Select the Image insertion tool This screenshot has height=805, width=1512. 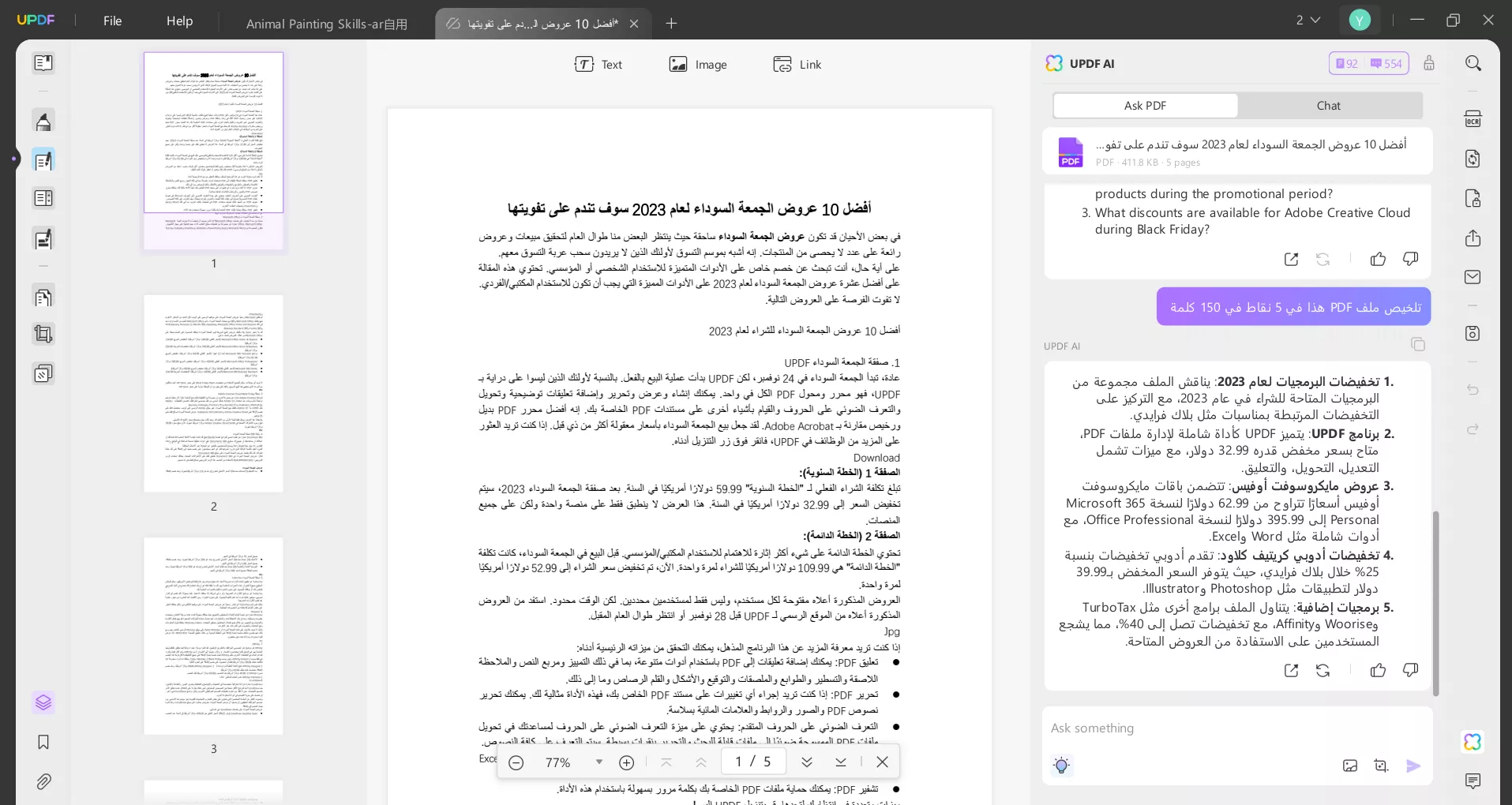coord(698,64)
